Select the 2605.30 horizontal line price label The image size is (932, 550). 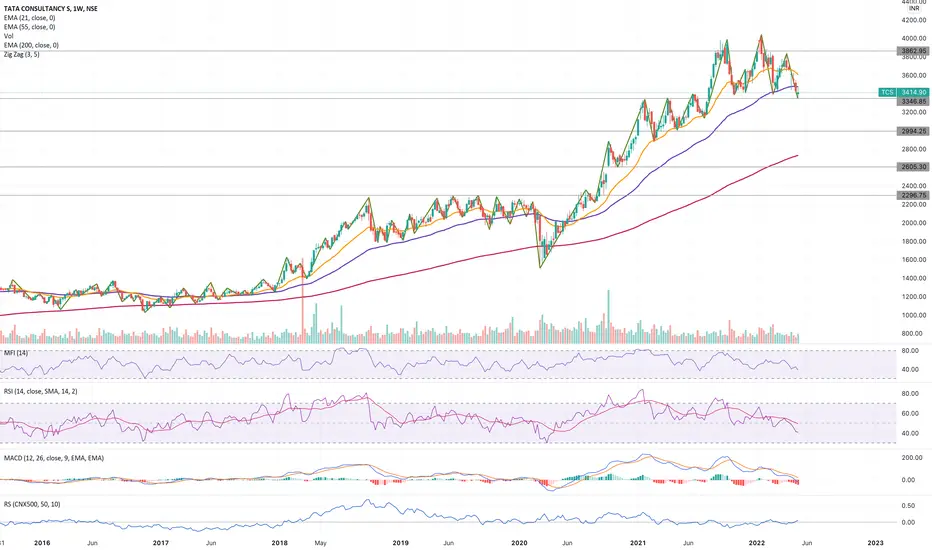[913, 167]
